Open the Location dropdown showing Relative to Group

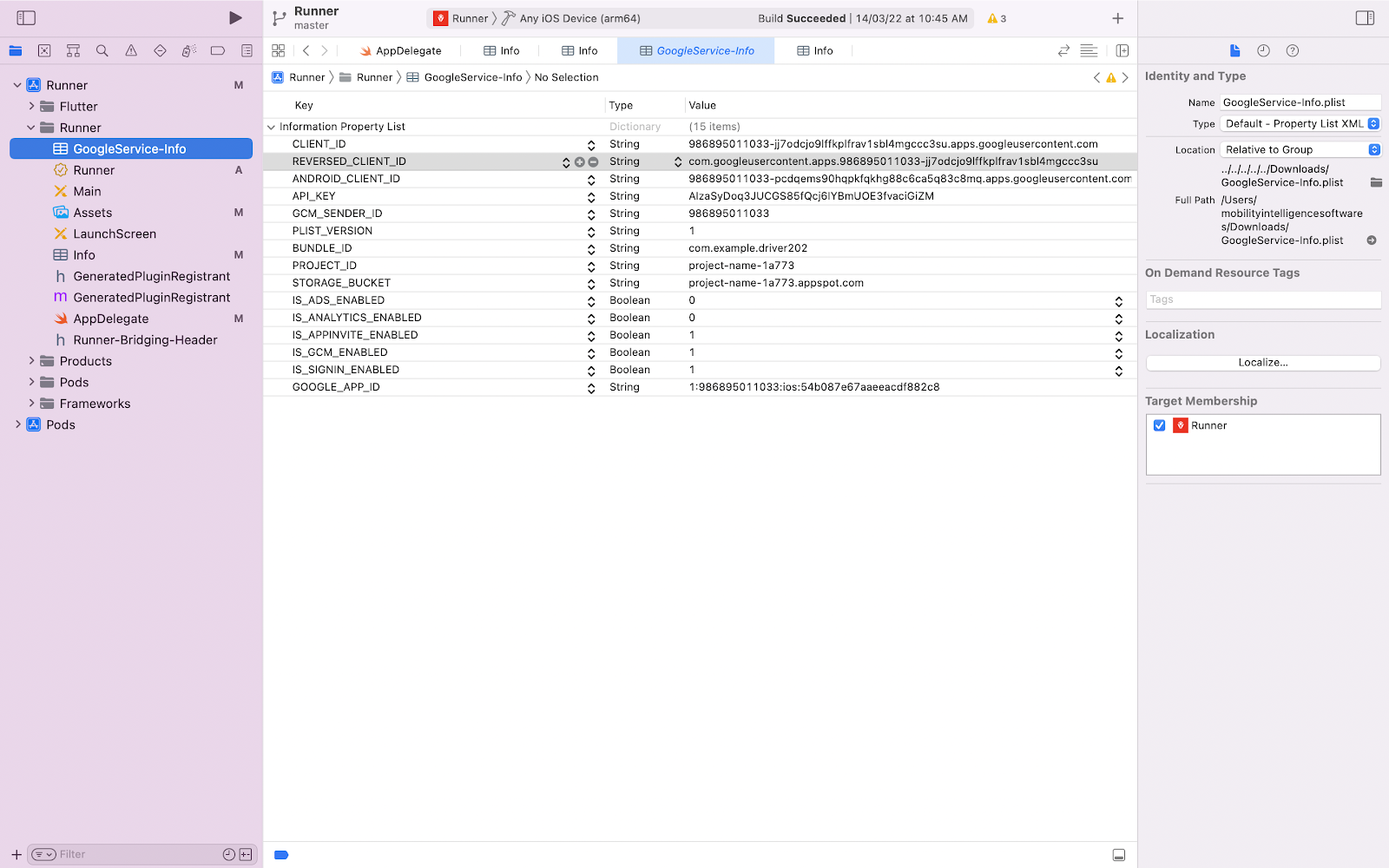coord(1300,148)
